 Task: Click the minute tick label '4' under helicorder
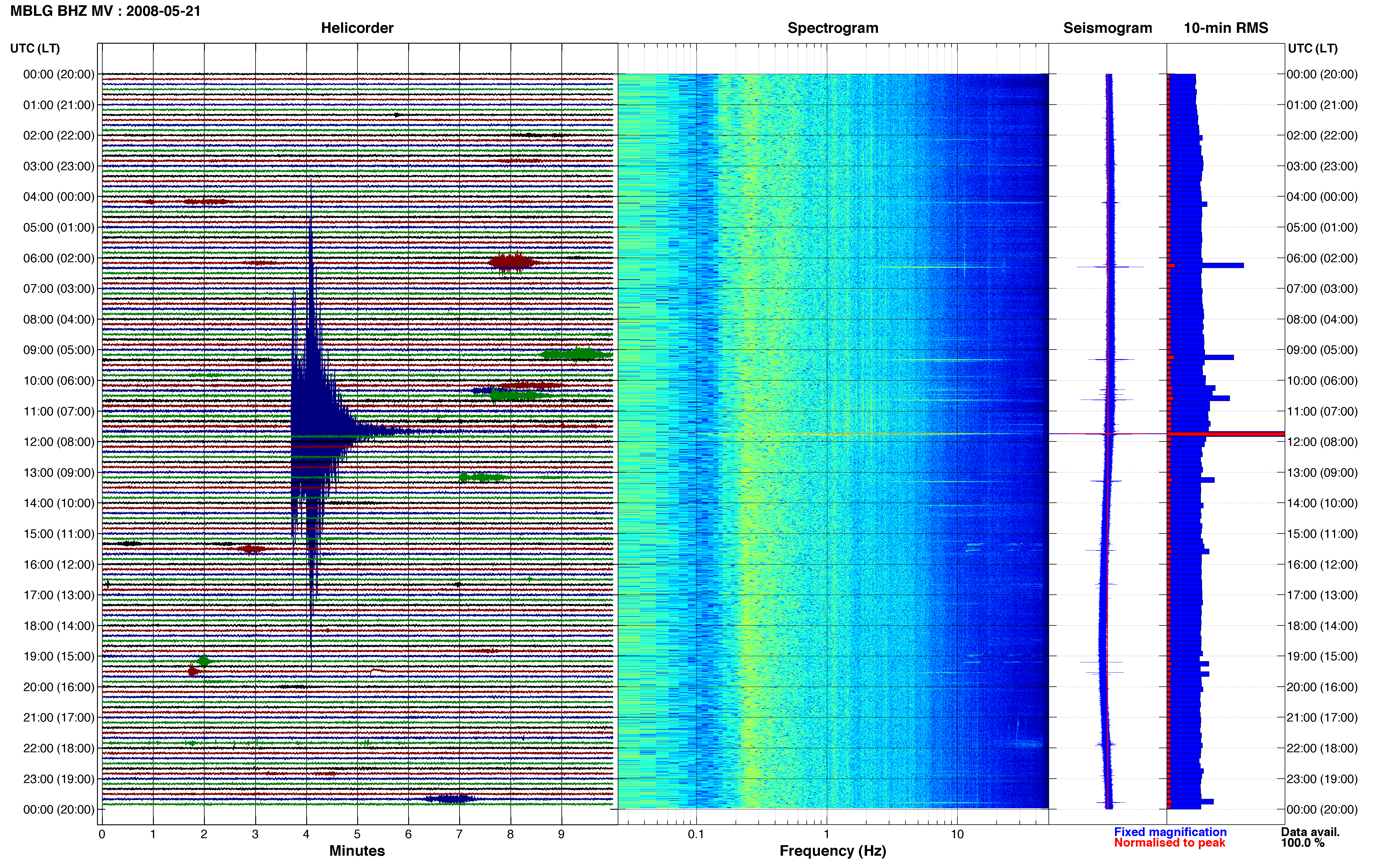point(306,834)
